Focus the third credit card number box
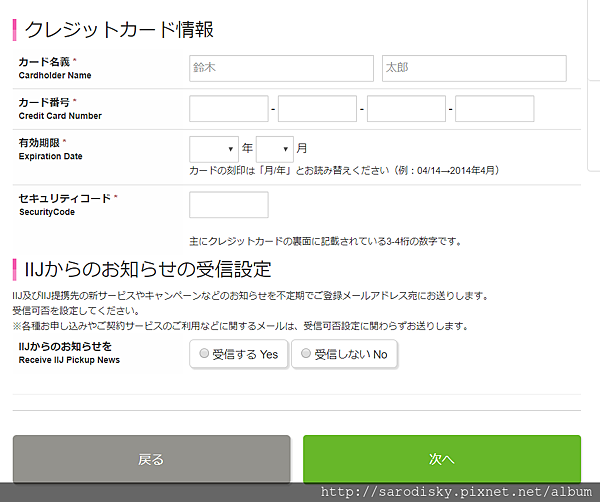The width and height of the screenshot is (600, 502). point(406,109)
